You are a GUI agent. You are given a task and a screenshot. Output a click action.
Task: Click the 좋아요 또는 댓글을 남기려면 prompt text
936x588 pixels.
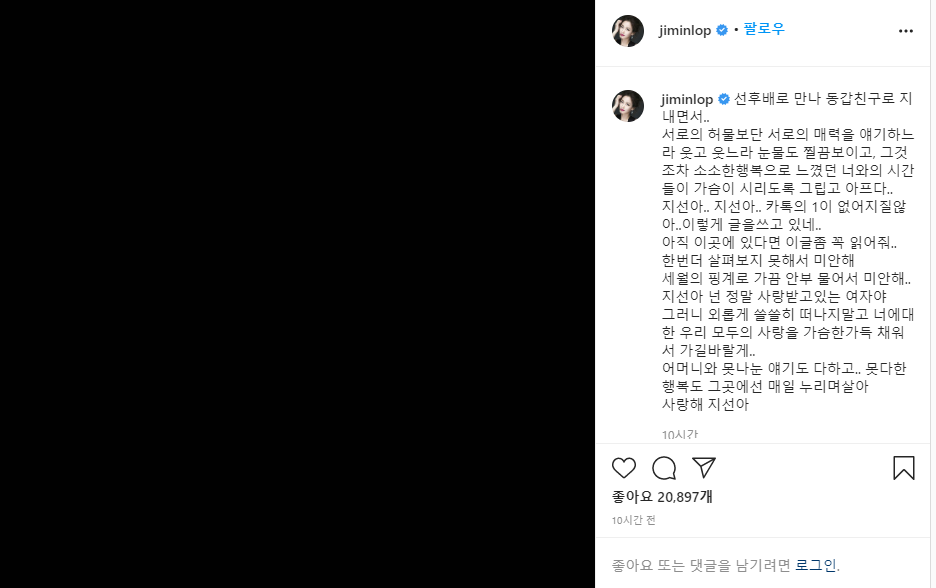[701, 565]
